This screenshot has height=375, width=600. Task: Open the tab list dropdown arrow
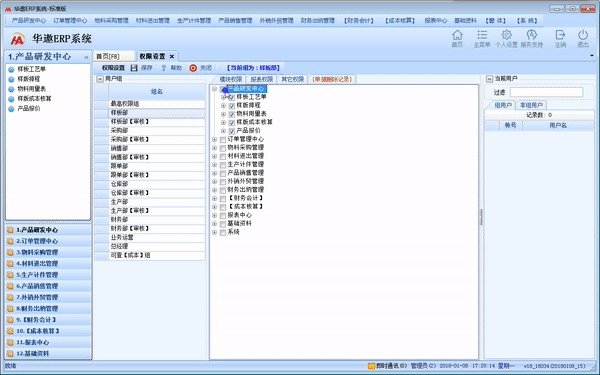coord(592,56)
